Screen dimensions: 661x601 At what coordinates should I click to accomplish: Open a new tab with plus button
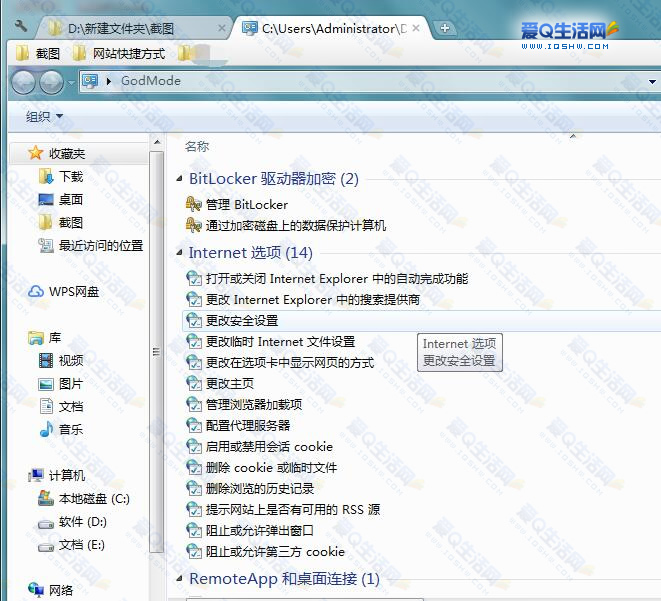(x=444, y=28)
